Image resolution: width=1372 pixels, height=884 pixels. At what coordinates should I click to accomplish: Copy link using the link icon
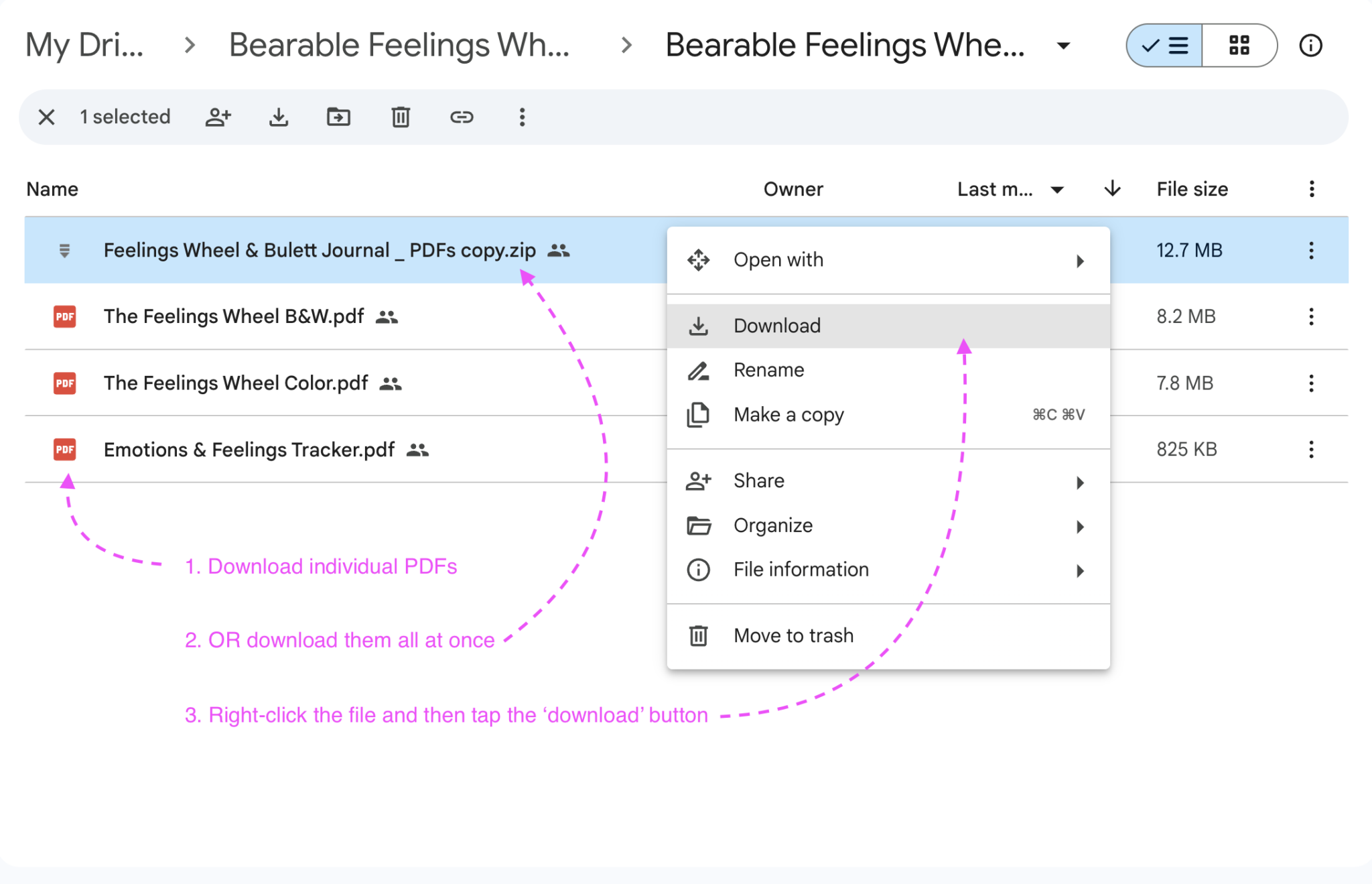462,117
